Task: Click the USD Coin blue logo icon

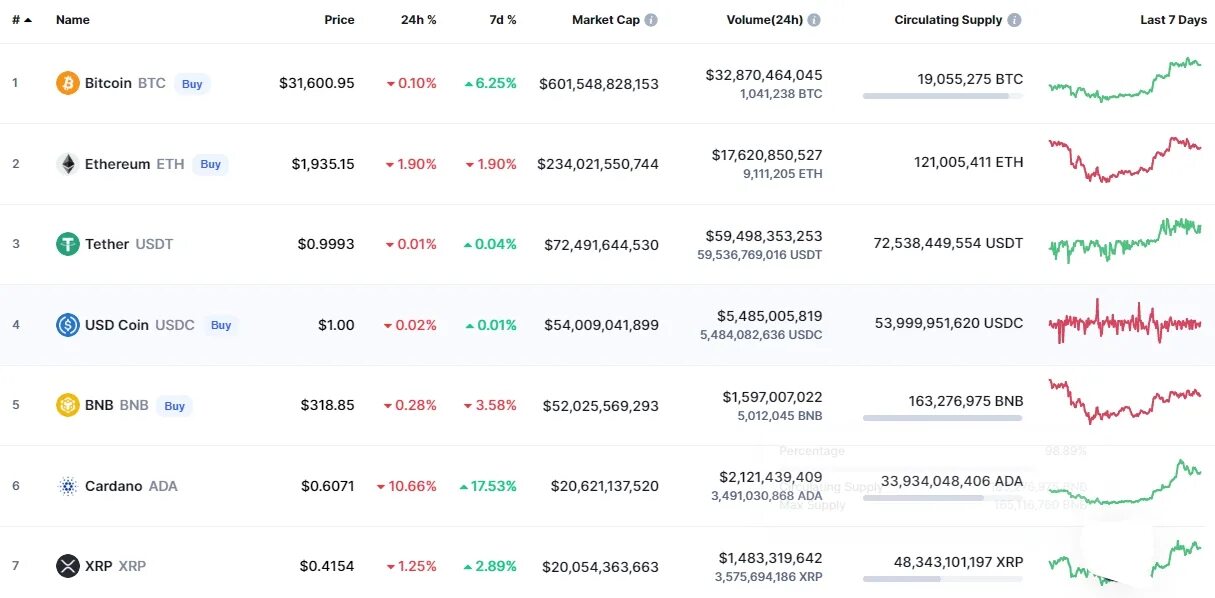Action: coord(67,325)
